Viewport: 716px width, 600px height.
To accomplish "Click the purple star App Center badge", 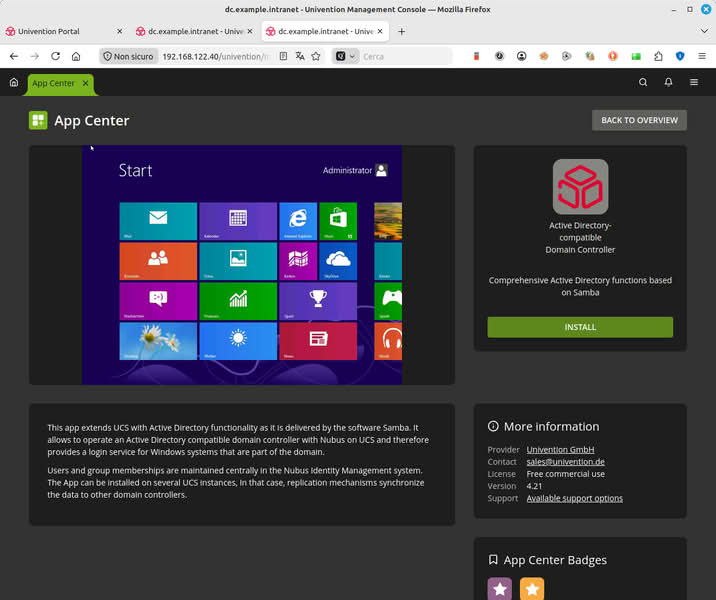I will 500,589.
